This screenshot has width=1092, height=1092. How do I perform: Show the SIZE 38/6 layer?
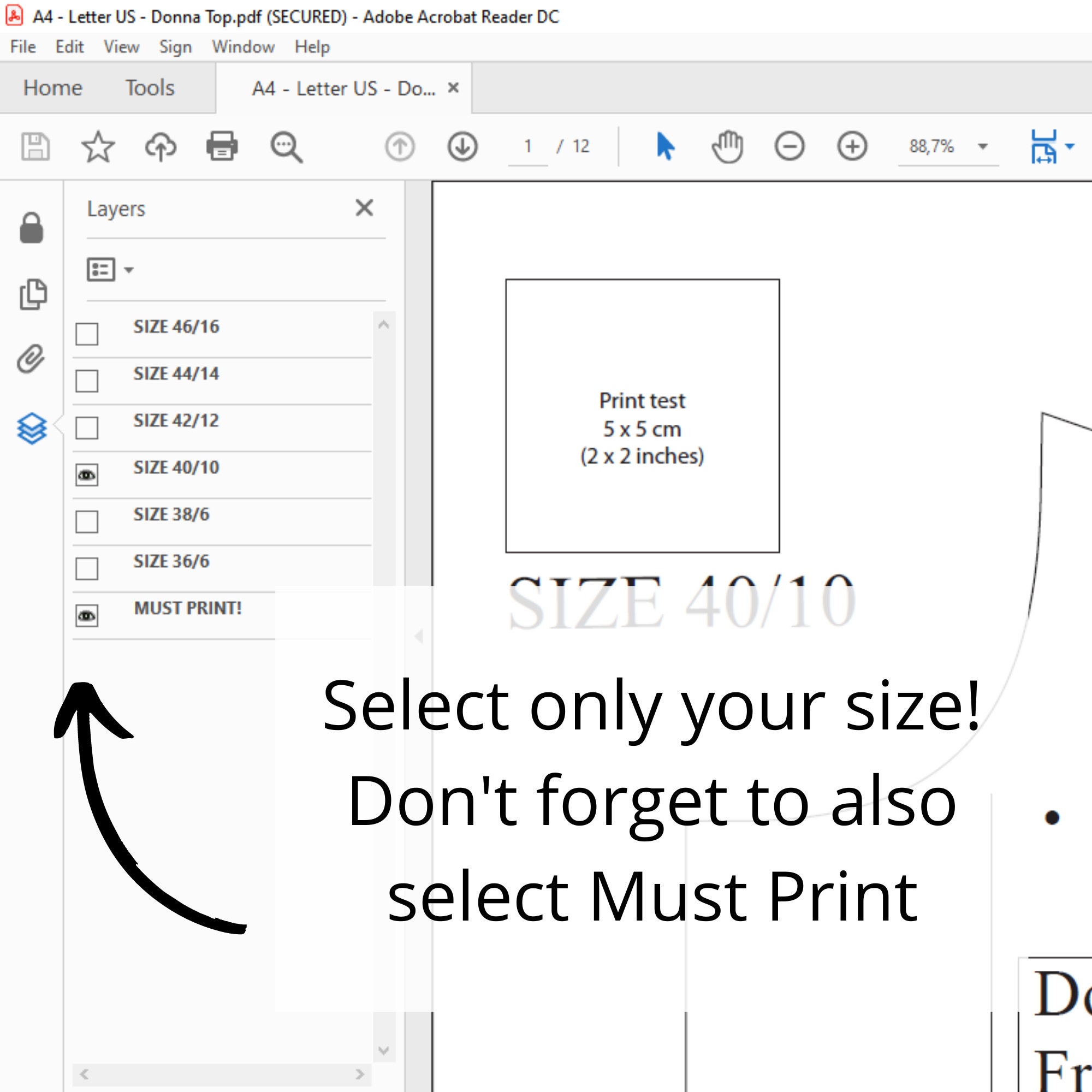point(86,521)
